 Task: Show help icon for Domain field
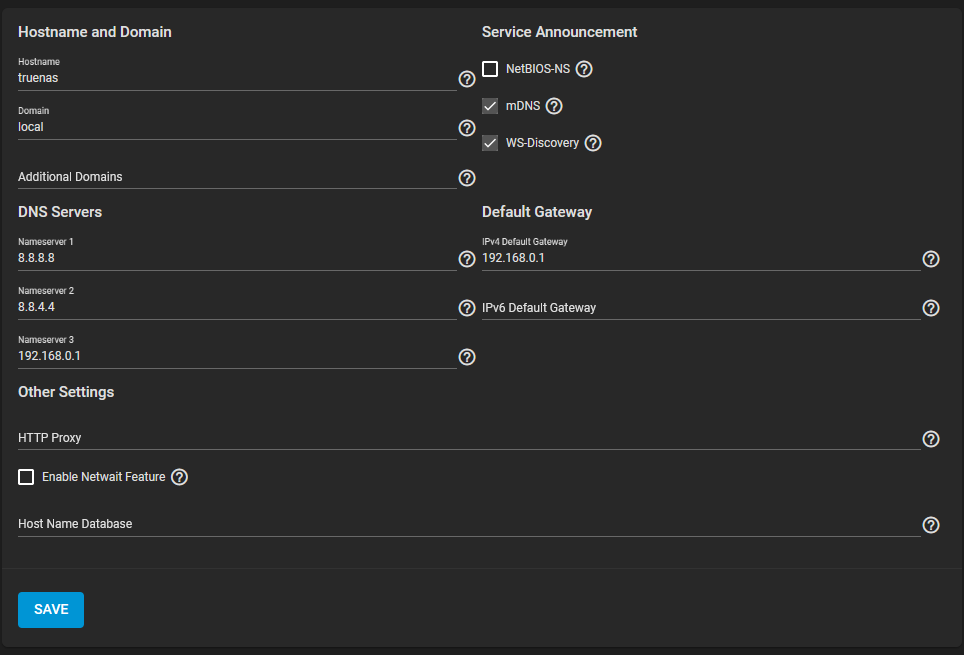pyautogui.click(x=467, y=128)
